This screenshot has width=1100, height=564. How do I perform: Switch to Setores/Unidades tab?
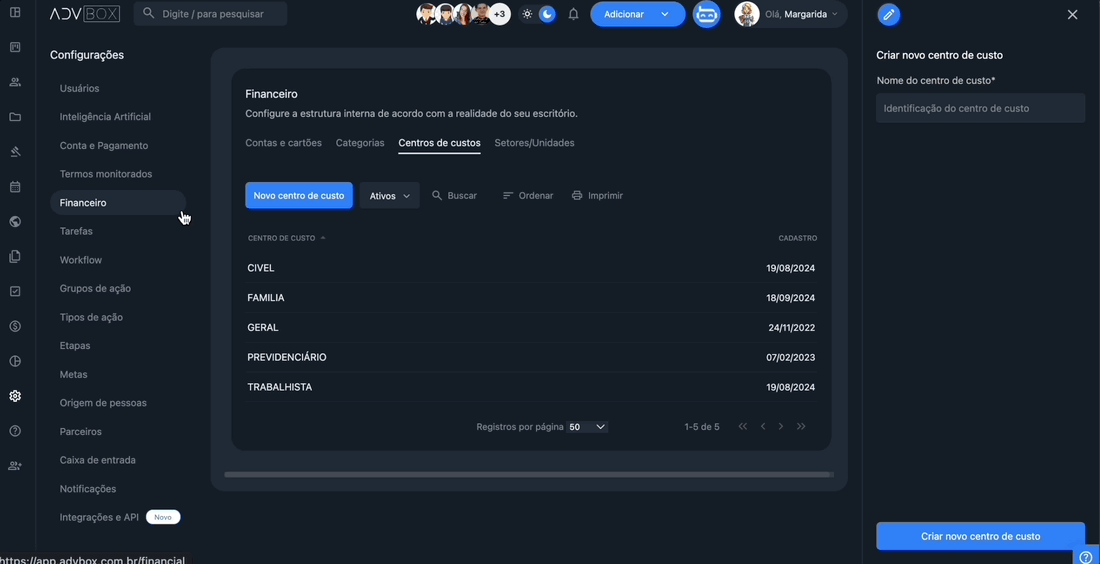point(535,143)
